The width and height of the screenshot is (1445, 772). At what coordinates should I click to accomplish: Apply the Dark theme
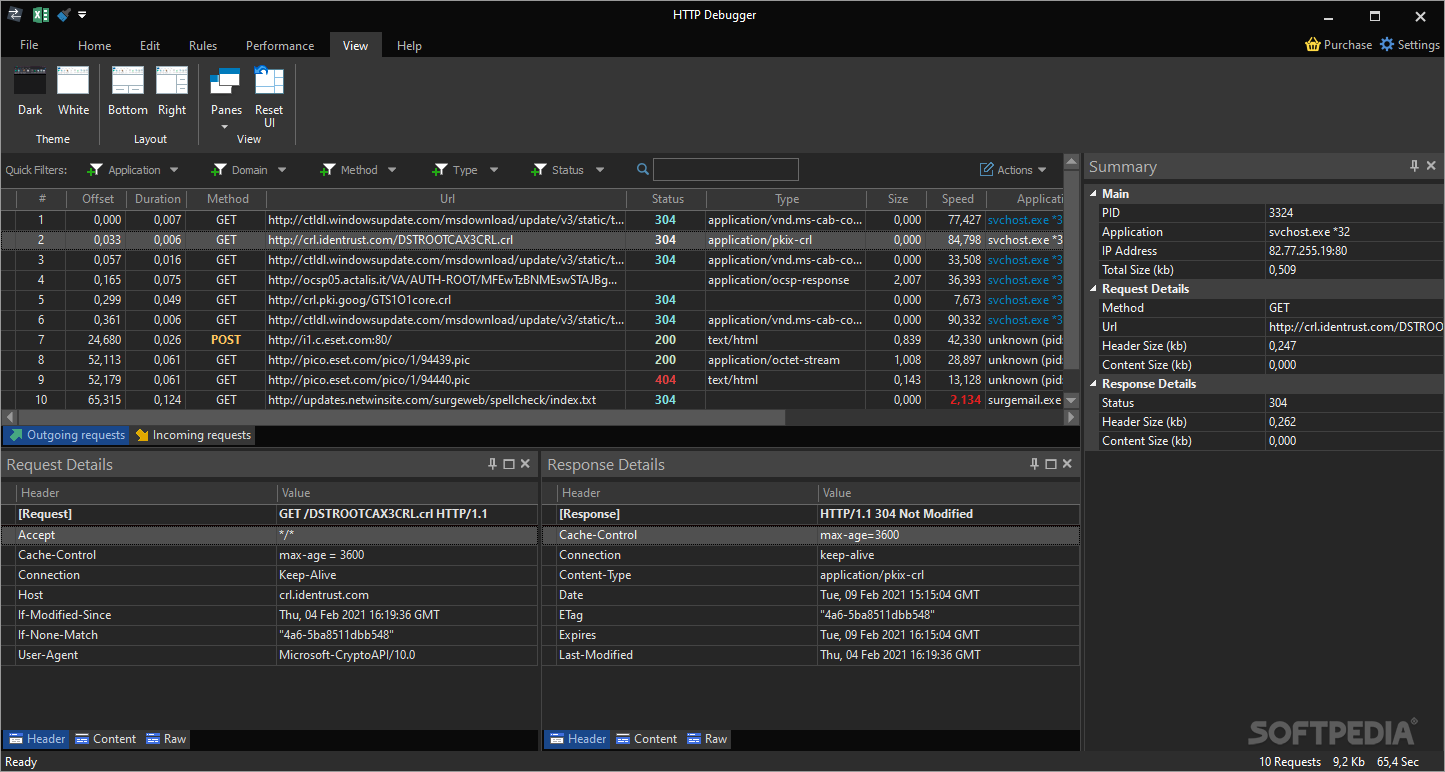pyautogui.click(x=30, y=92)
